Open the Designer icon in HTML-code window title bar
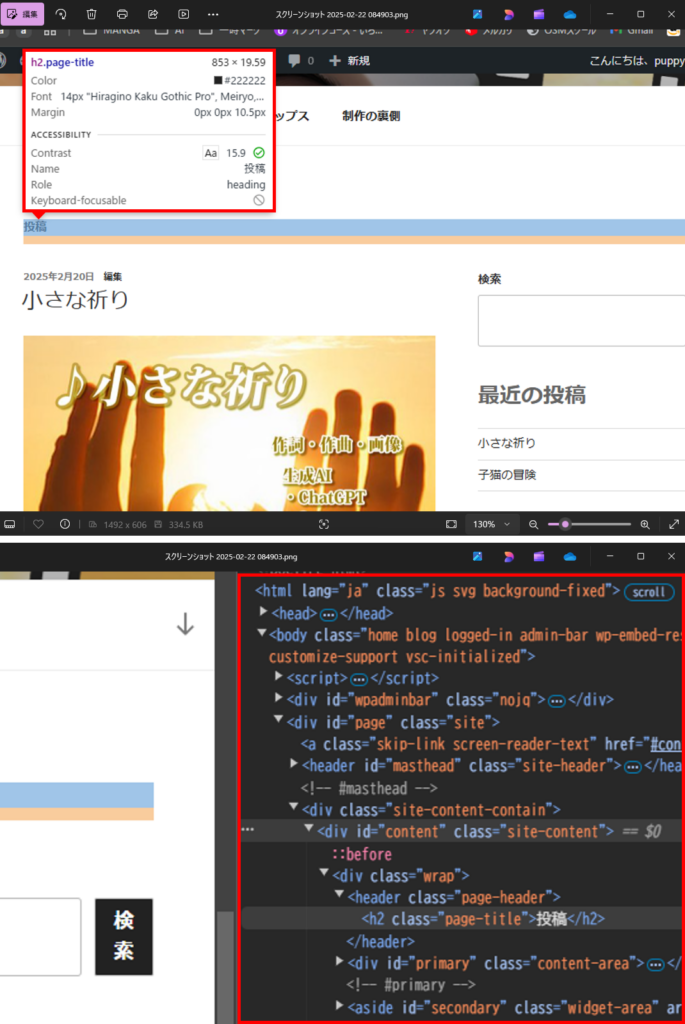The height and width of the screenshot is (1024, 685). 508,556
